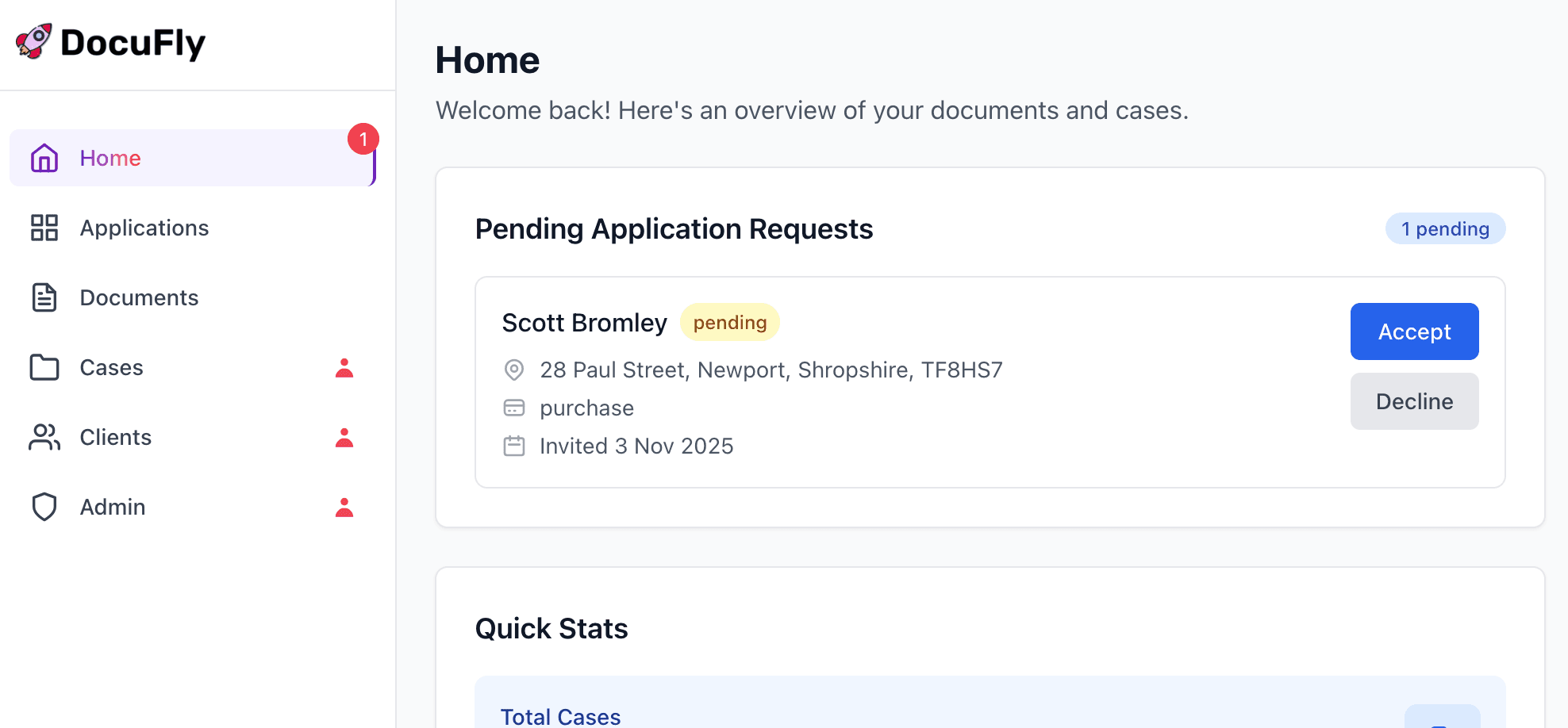Click the red person icon beside Cases
The image size is (1568, 728).
(x=344, y=368)
